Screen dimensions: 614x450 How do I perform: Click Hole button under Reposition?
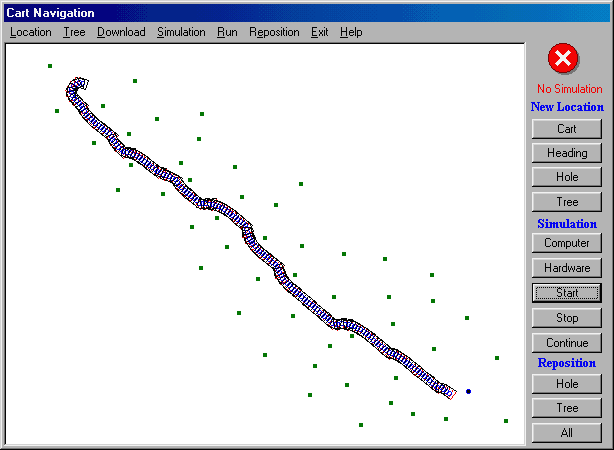point(567,384)
